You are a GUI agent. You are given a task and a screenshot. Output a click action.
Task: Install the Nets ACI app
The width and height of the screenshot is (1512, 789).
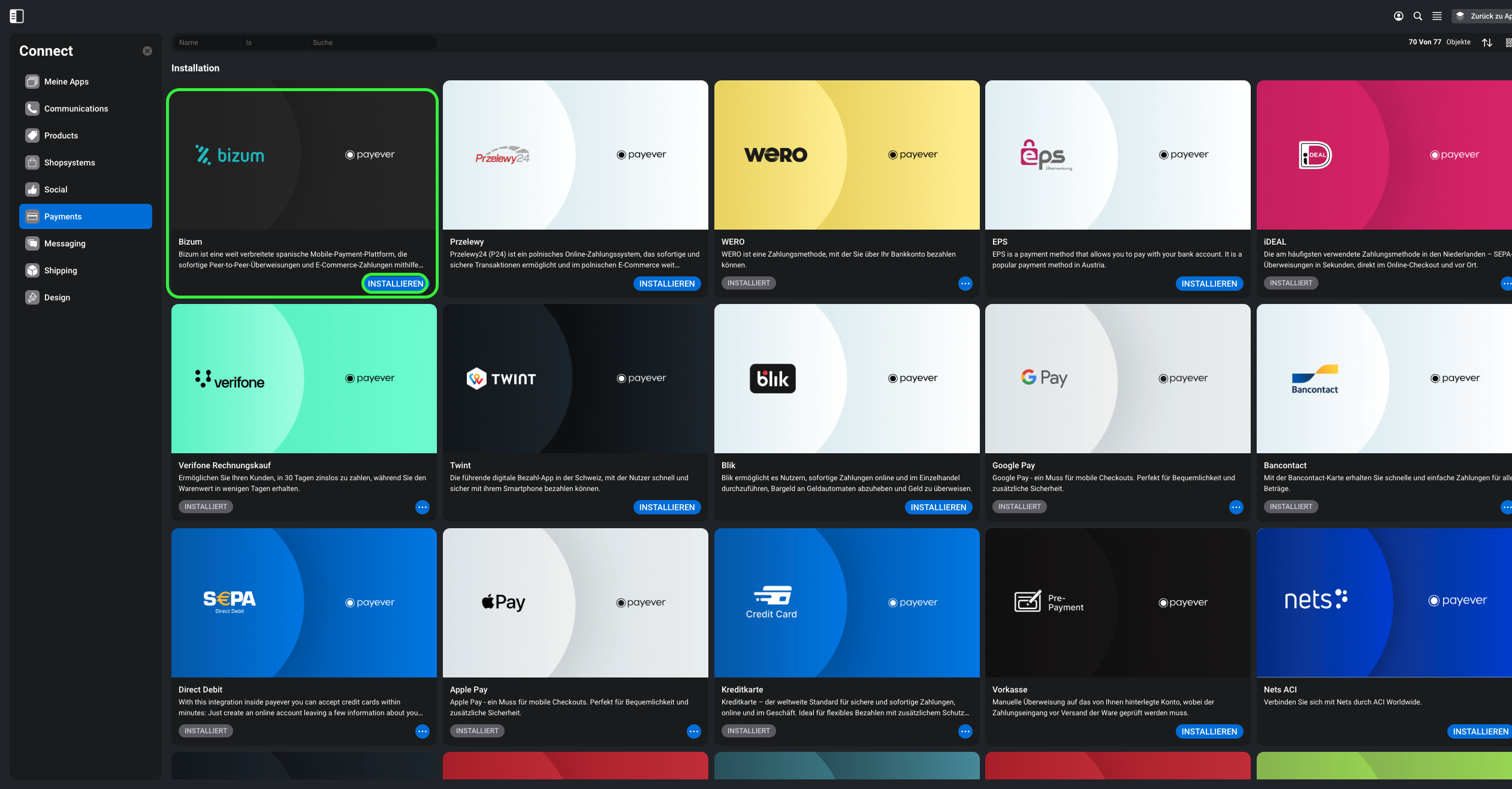[1480, 731]
